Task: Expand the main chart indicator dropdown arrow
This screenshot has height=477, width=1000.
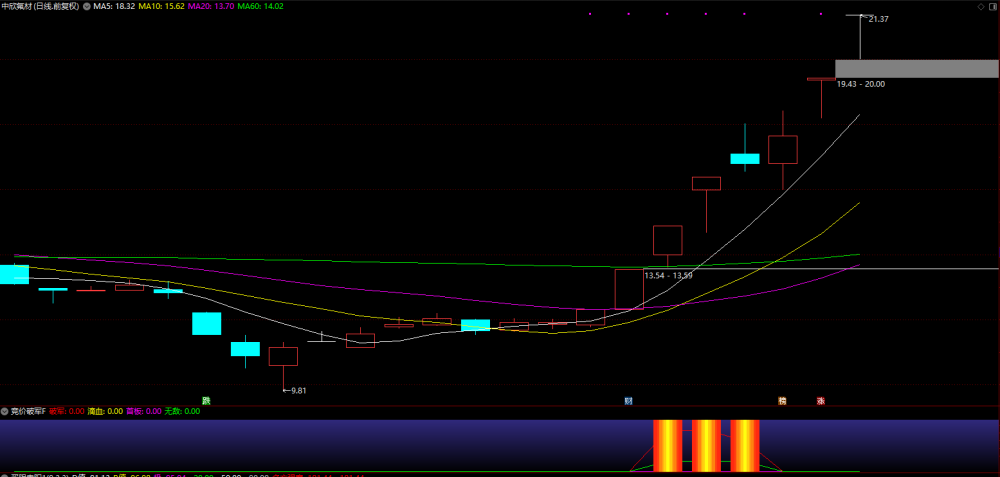Action: coord(87,6)
